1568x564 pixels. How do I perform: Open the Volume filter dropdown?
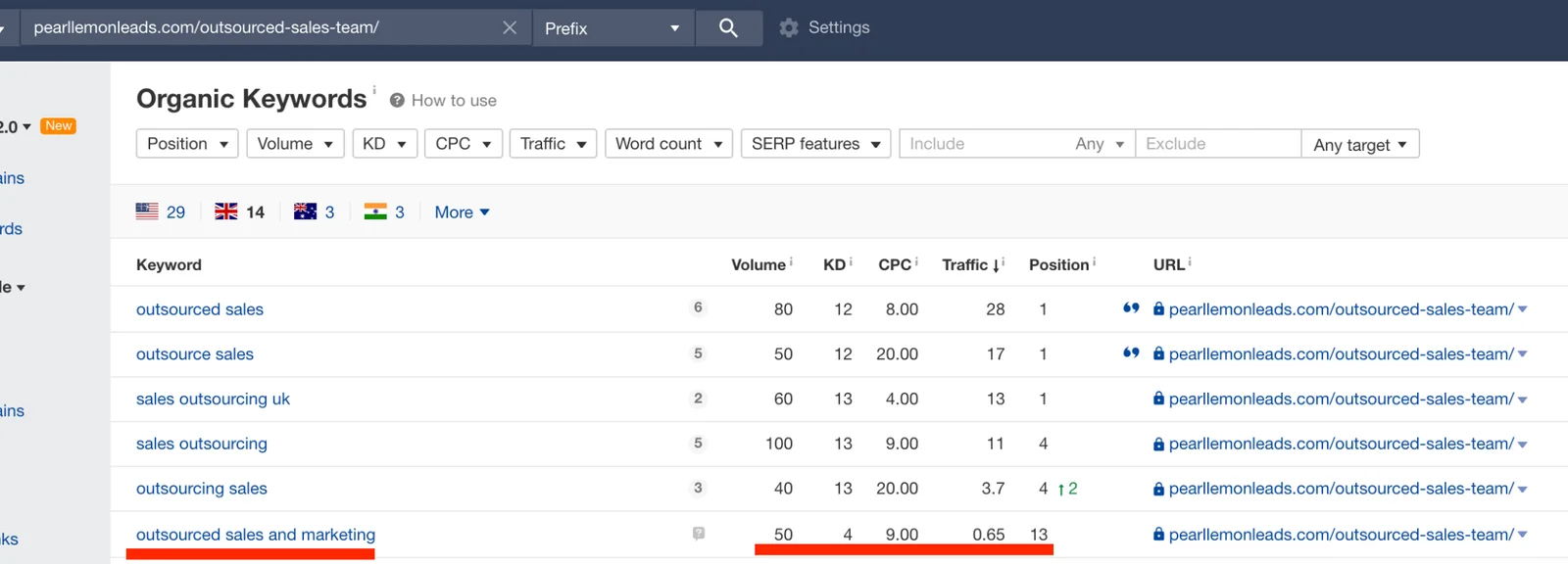pos(295,144)
